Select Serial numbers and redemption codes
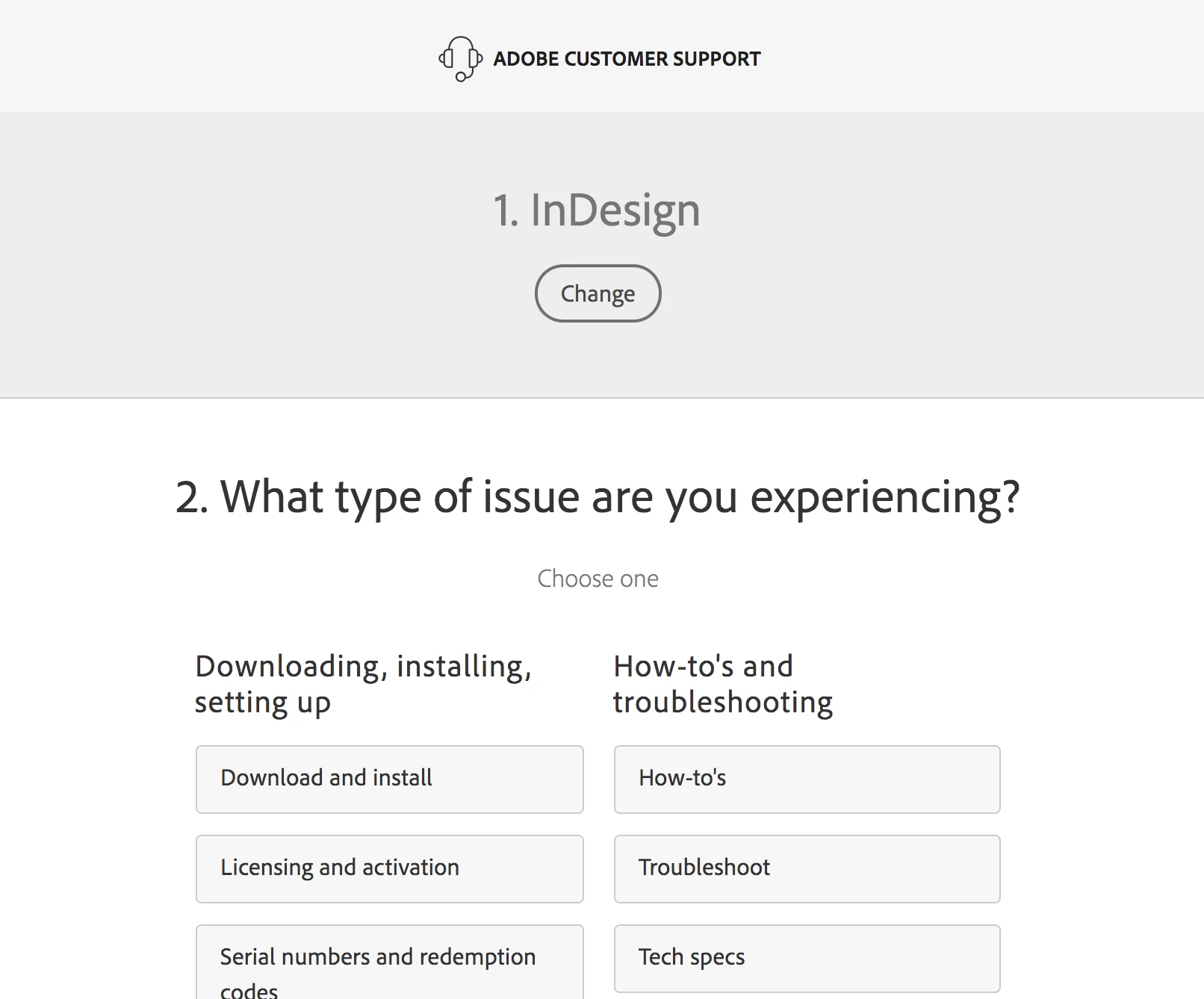The width and height of the screenshot is (1204, 999). [x=390, y=962]
